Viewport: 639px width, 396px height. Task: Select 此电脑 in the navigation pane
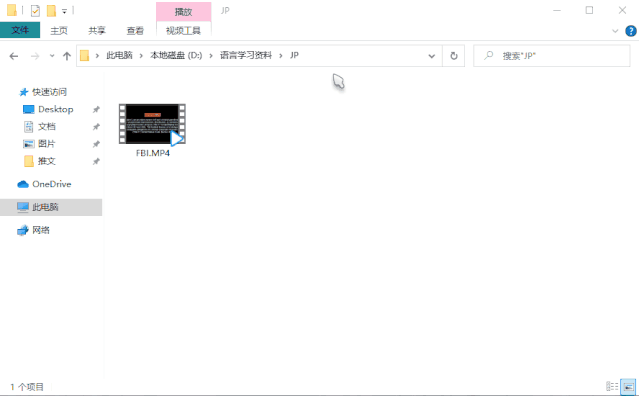(51, 207)
